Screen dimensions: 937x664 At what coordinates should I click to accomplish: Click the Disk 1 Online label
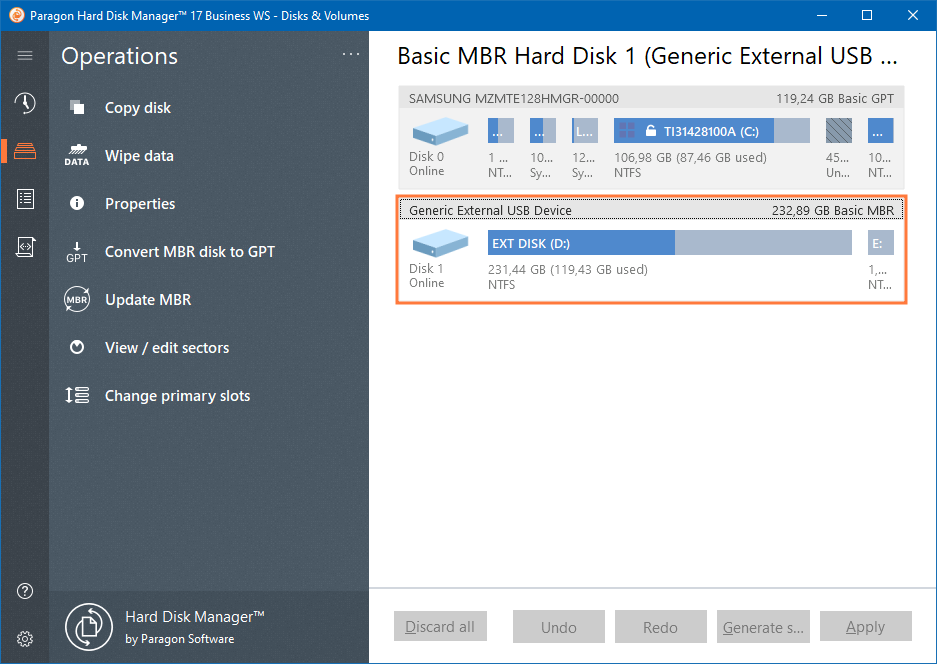tap(427, 276)
